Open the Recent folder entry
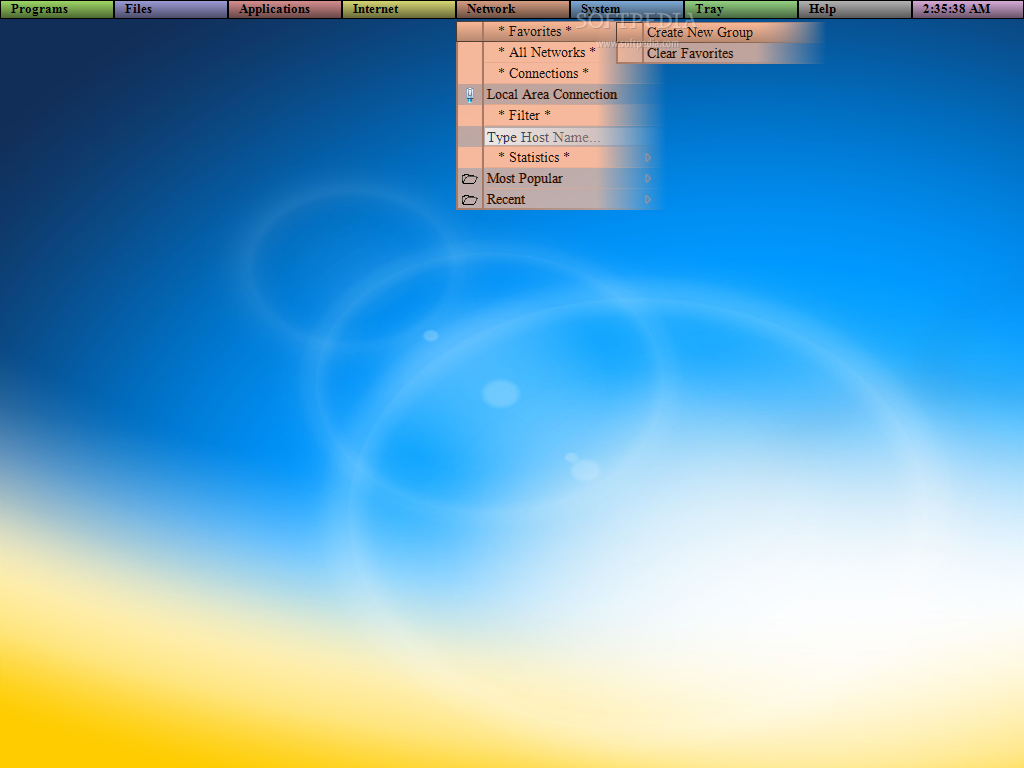Viewport: 1024px width, 768px height. click(559, 199)
